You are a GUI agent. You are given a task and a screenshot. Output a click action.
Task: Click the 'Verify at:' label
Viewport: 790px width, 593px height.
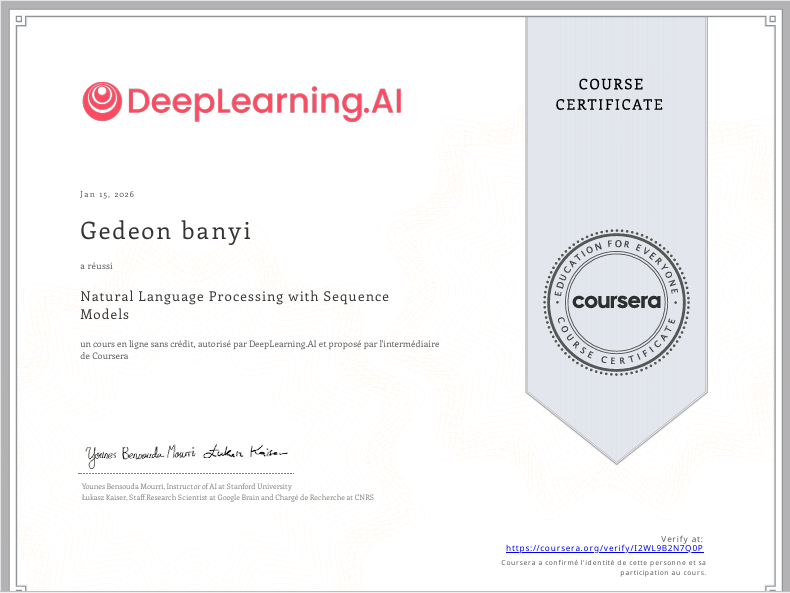[x=682, y=539]
